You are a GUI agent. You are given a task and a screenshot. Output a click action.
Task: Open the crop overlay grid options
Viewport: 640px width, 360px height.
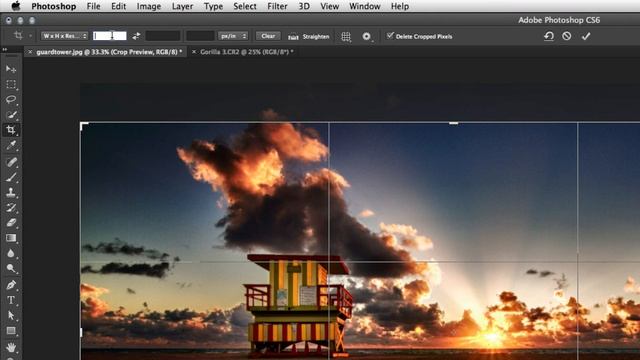coord(346,36)
